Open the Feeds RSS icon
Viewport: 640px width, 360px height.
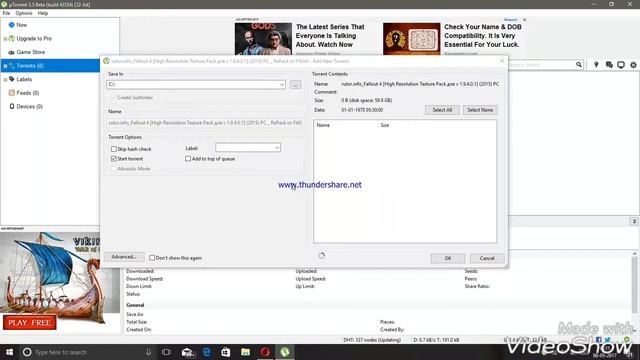point(12,93)
